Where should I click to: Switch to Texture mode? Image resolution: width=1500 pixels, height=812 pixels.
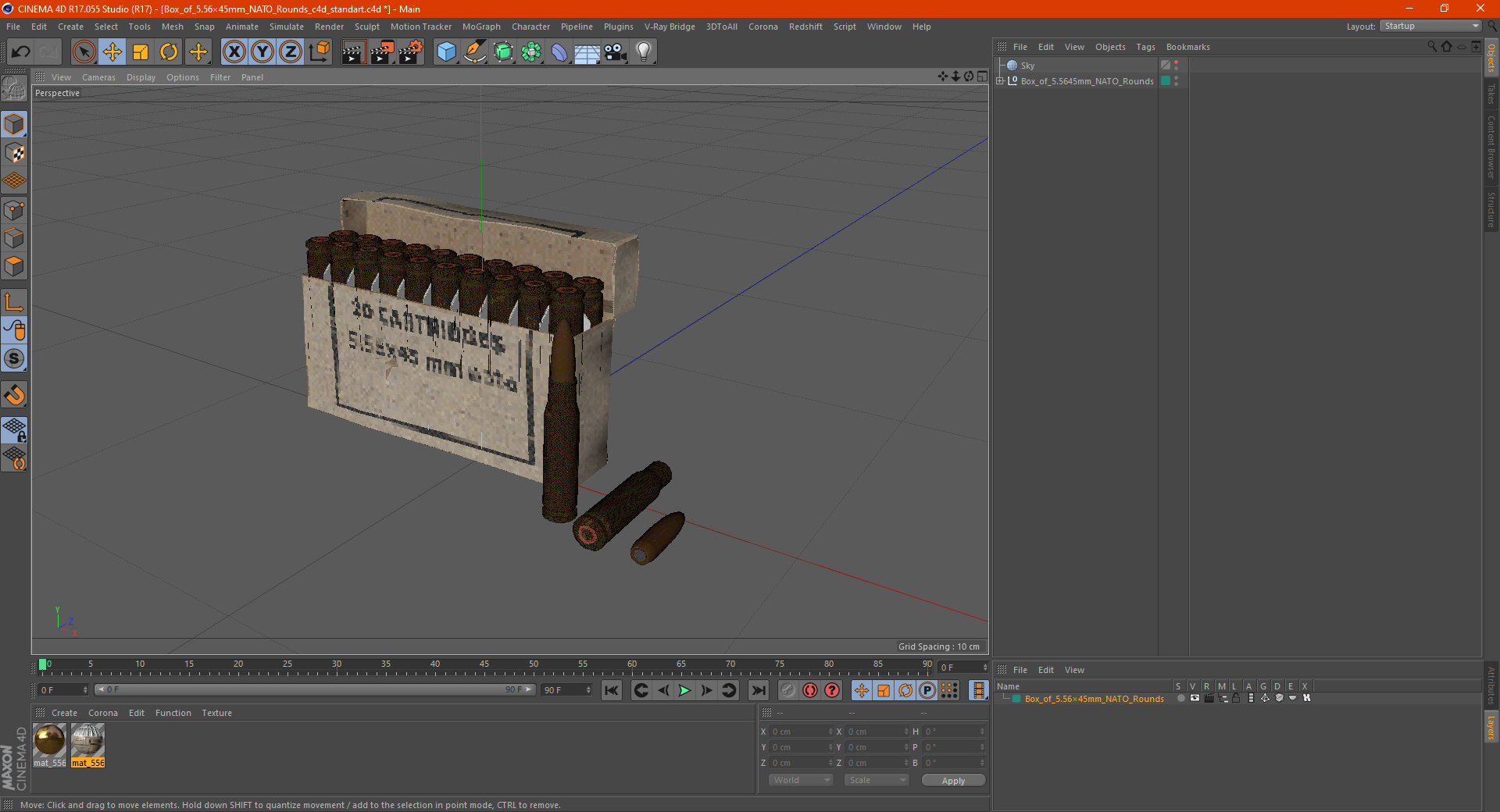point(14,153)
